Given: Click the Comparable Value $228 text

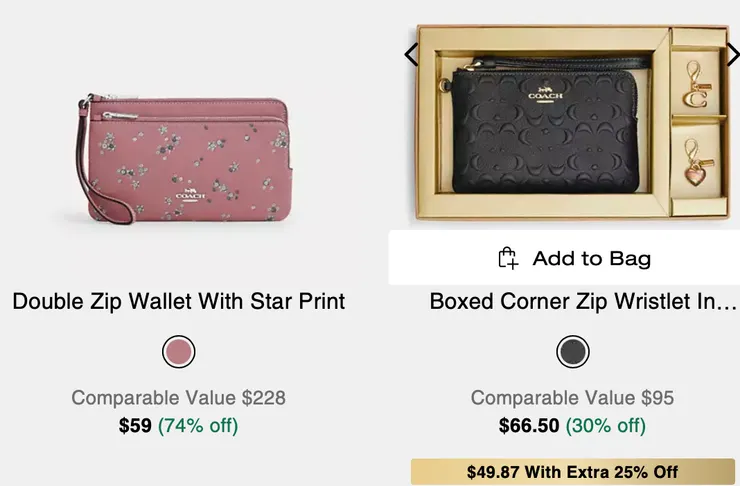Looking at the screenshot, I should click(x=178, y=398).
